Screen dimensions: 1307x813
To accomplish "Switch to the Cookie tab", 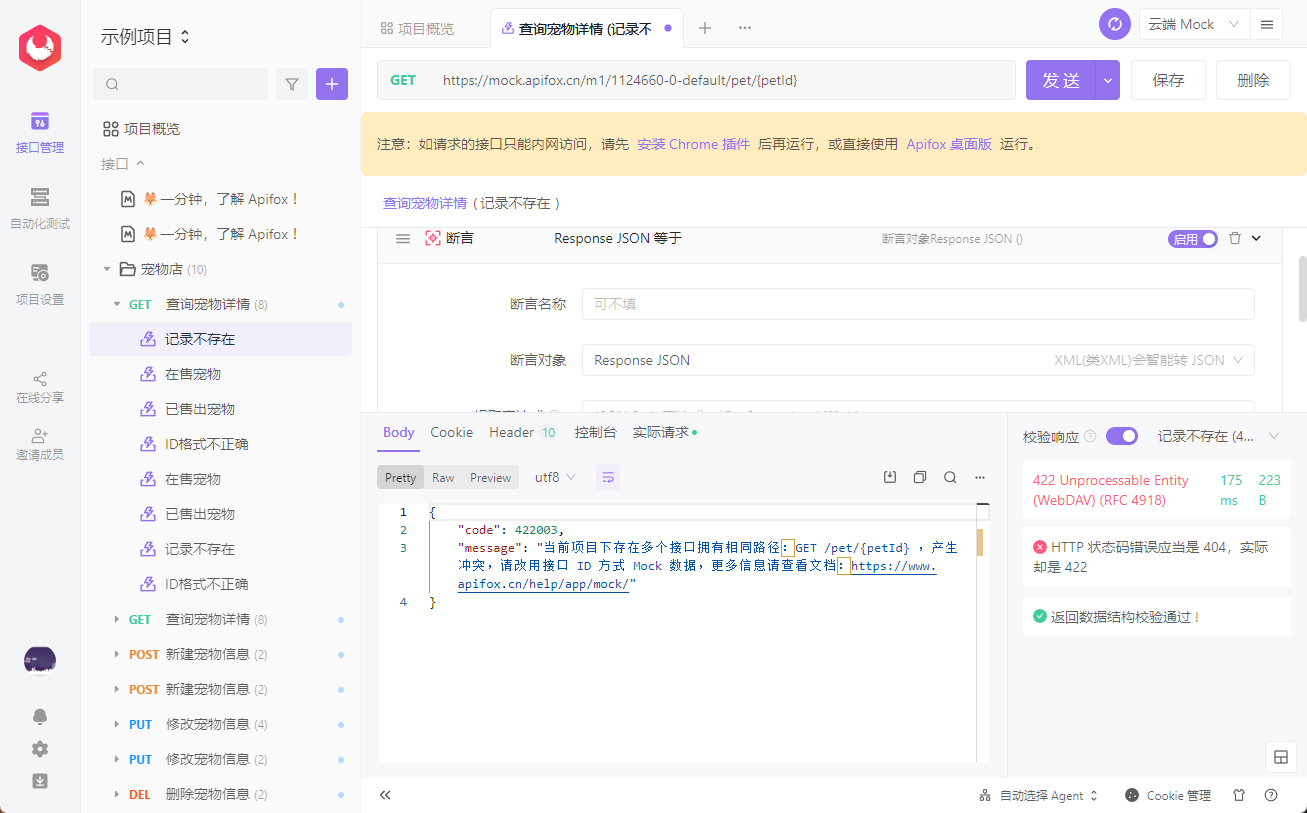I will (451, 432).
